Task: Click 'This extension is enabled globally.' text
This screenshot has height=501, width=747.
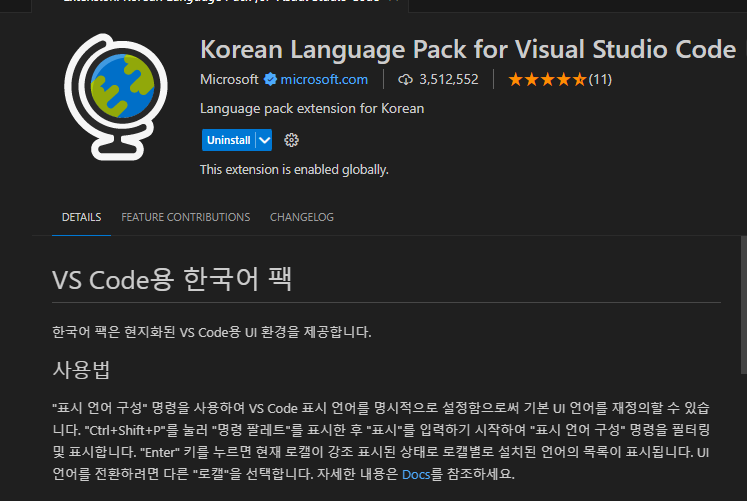Action: (294, 170)
